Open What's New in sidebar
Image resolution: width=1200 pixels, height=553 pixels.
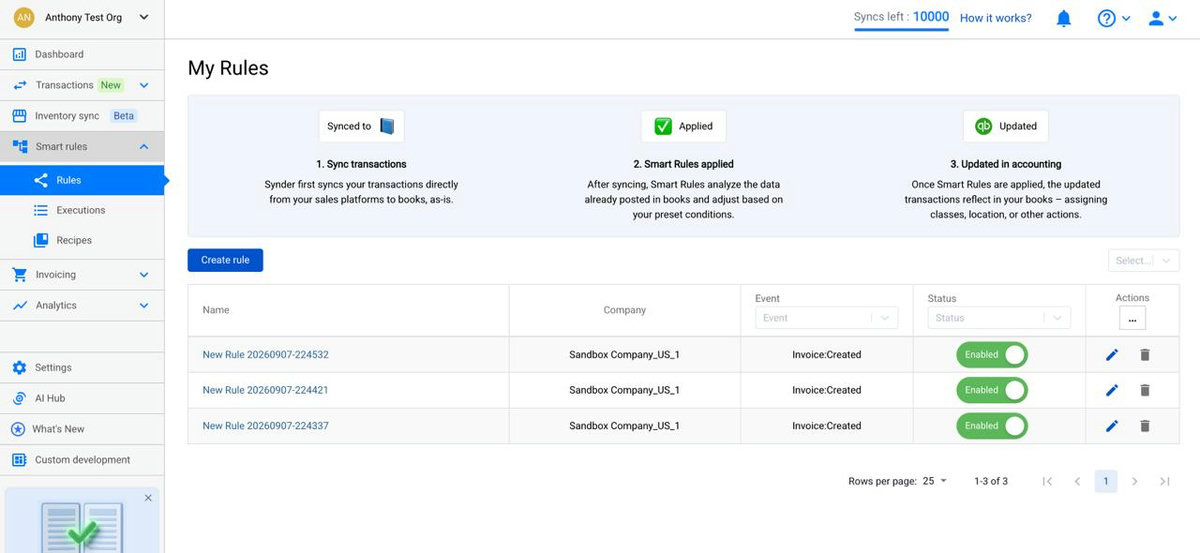pyautogui.click(x=82, y=429)
